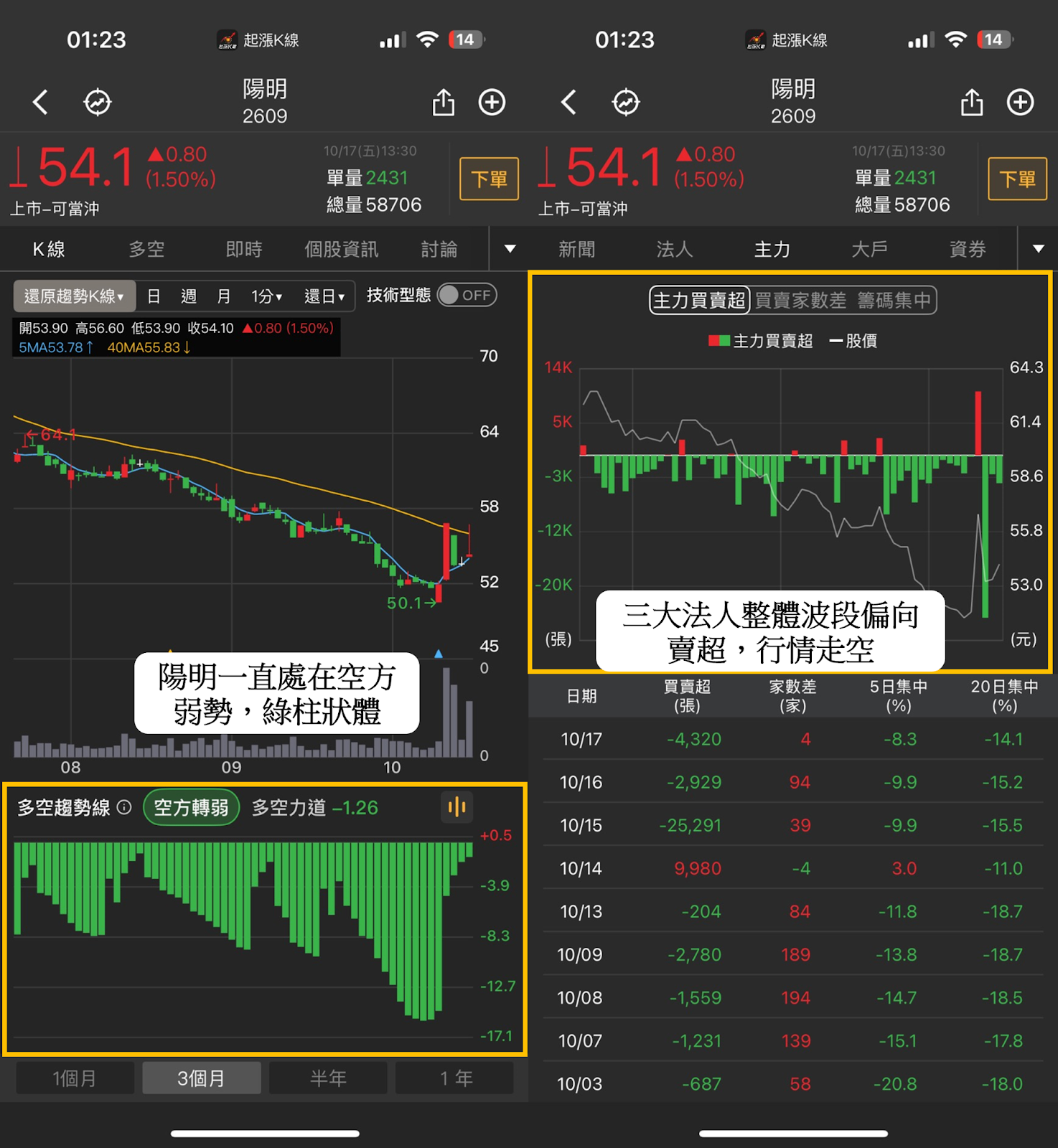
Task: Choose the 買賣家數差 segment
Action: [800, 300]
